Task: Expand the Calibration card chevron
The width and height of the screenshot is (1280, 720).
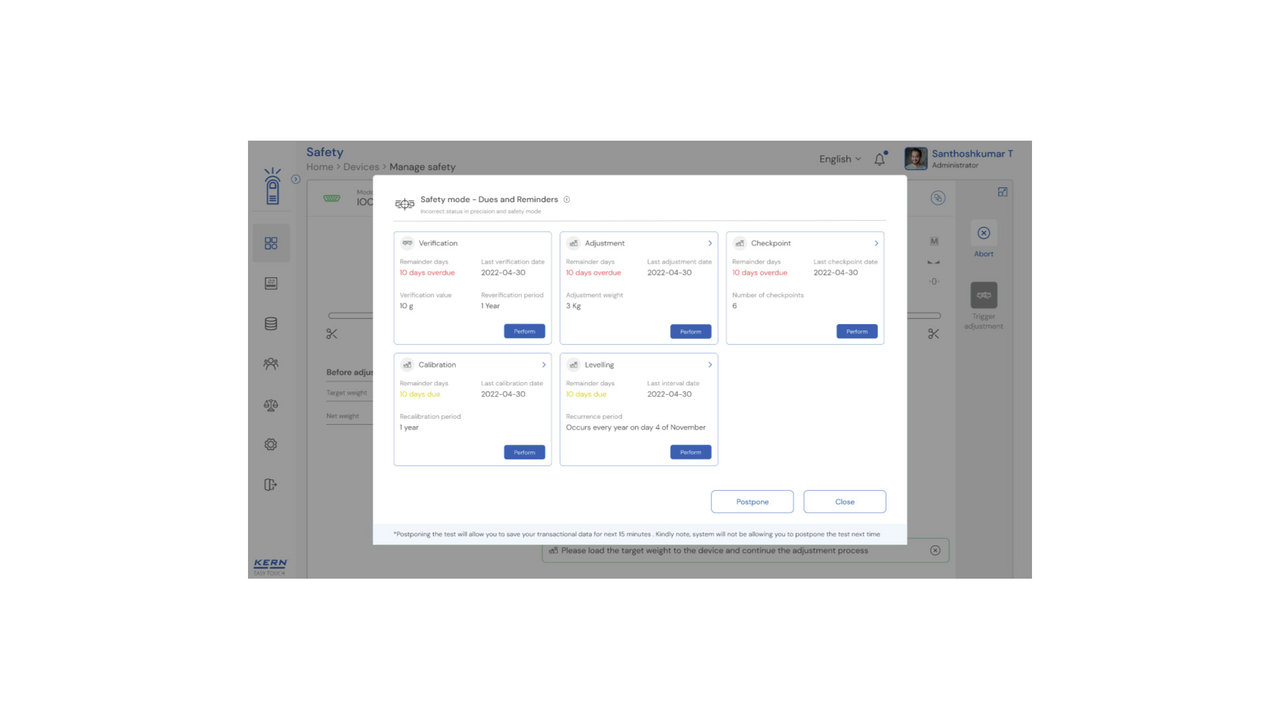Action: (x=544, y=365)
